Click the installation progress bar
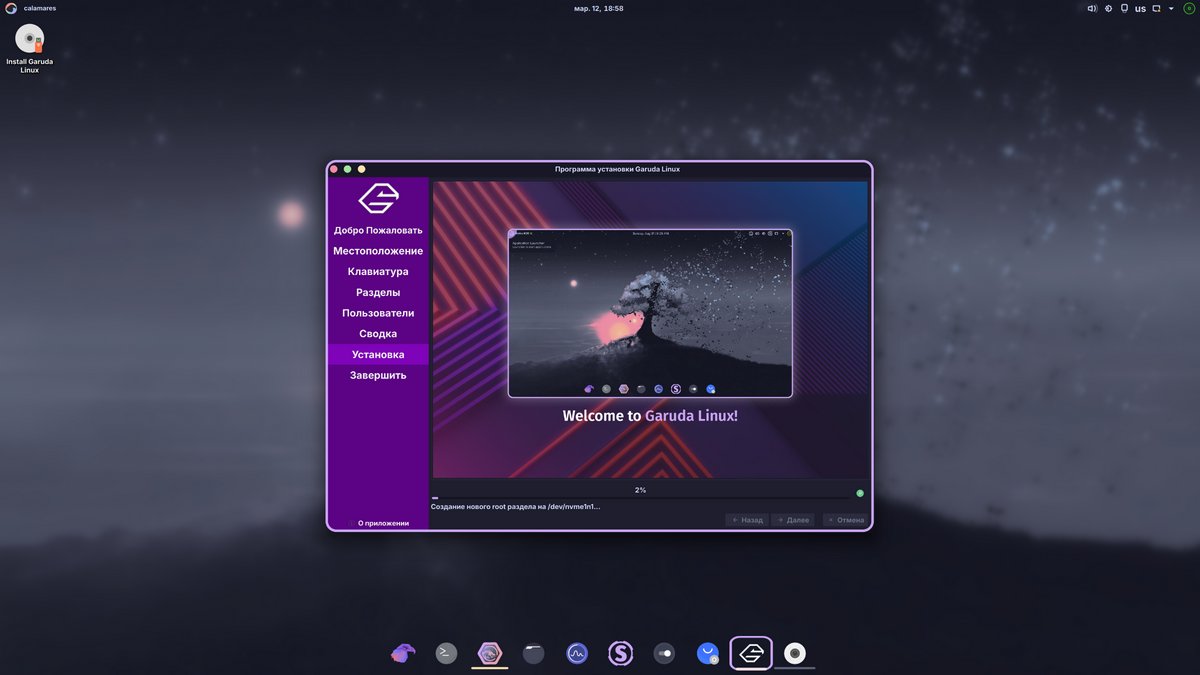 click(x=640, y=497)
